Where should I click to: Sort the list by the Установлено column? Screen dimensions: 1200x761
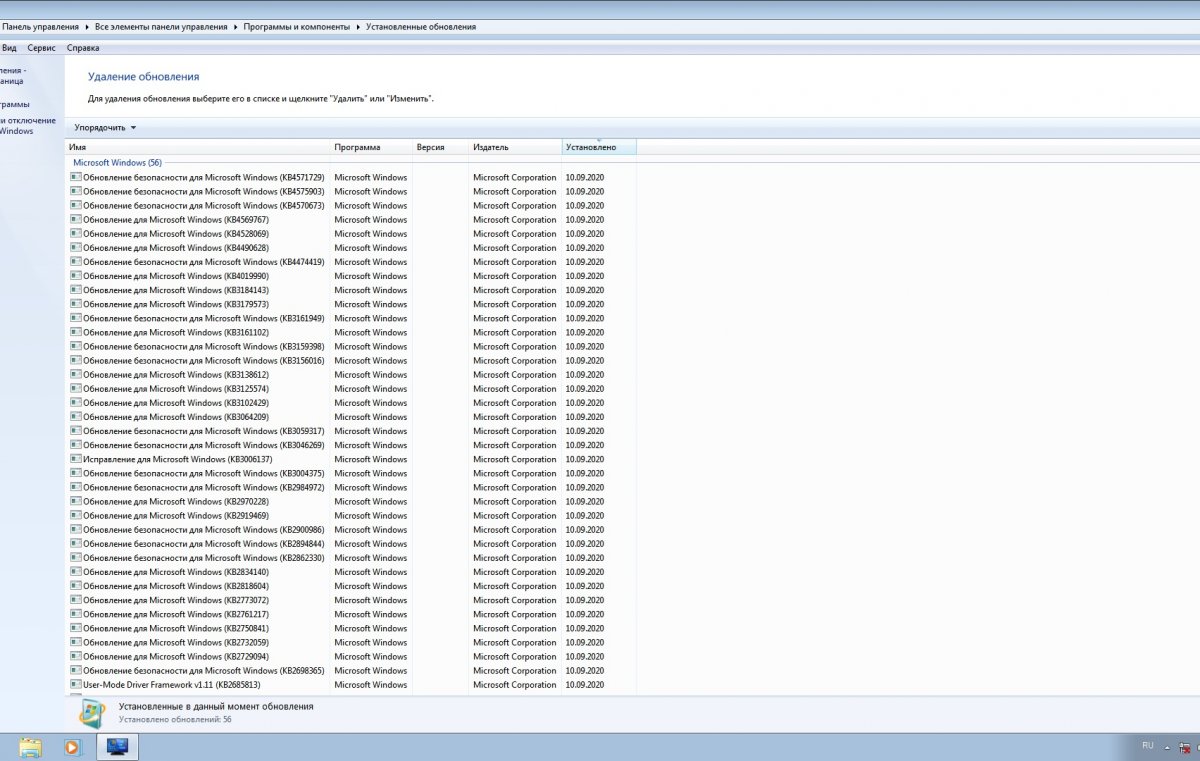coord(599,147)
